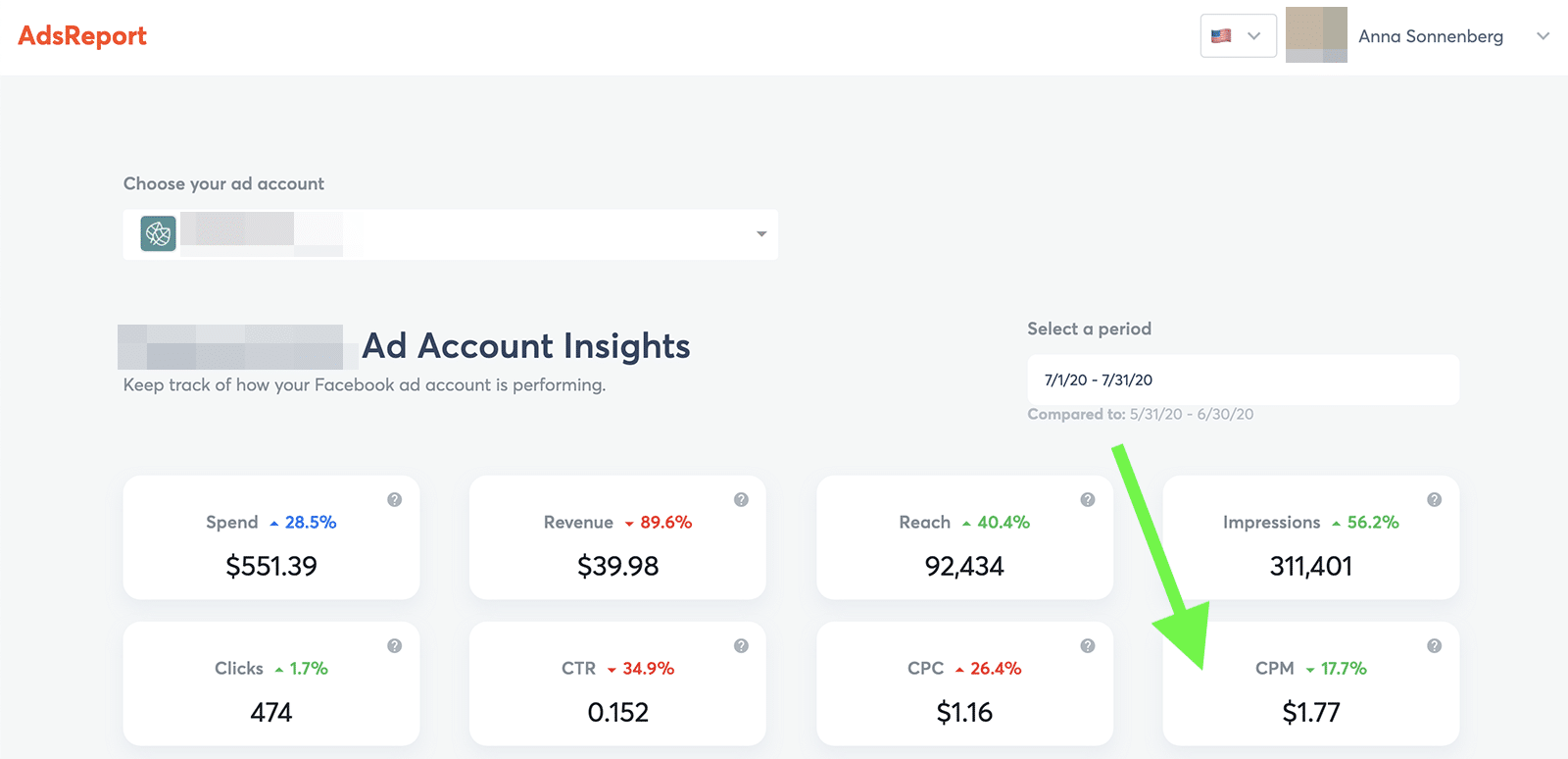Click the user profile avatar thumbnail
This screenshot has height=759, width=1568.
point(1315,35)
